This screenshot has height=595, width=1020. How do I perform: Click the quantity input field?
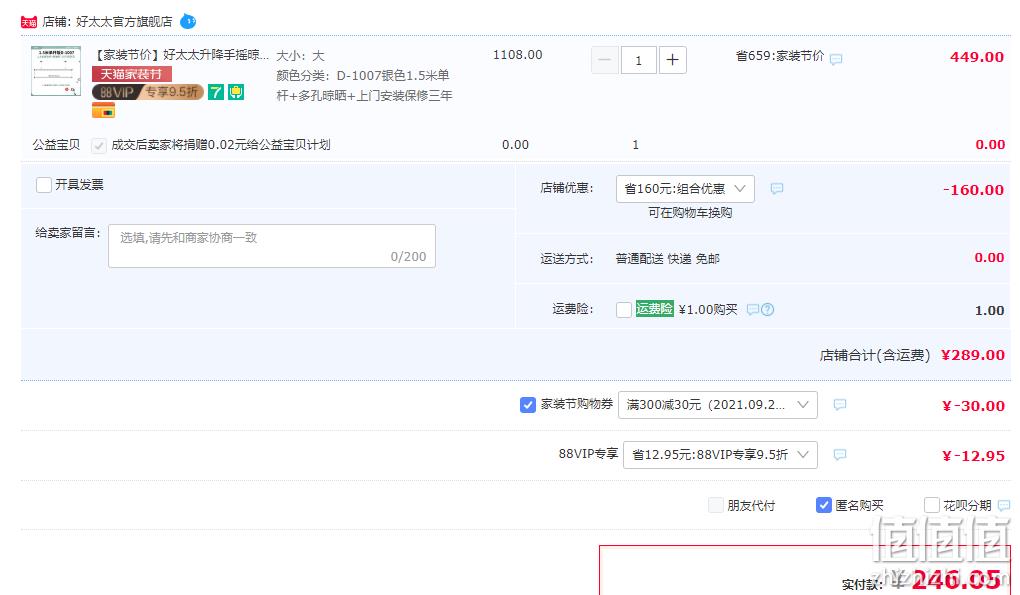click(x=638, y=60)
